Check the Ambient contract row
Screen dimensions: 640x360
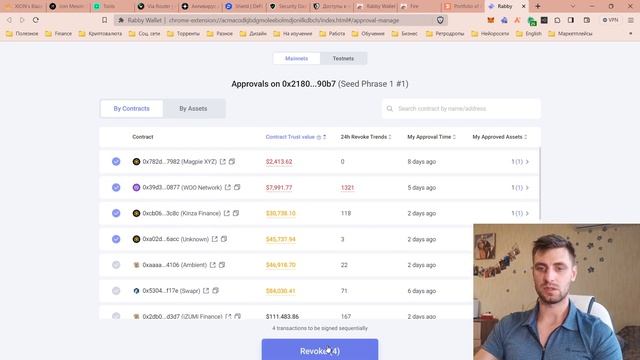[x=116, y=265]
